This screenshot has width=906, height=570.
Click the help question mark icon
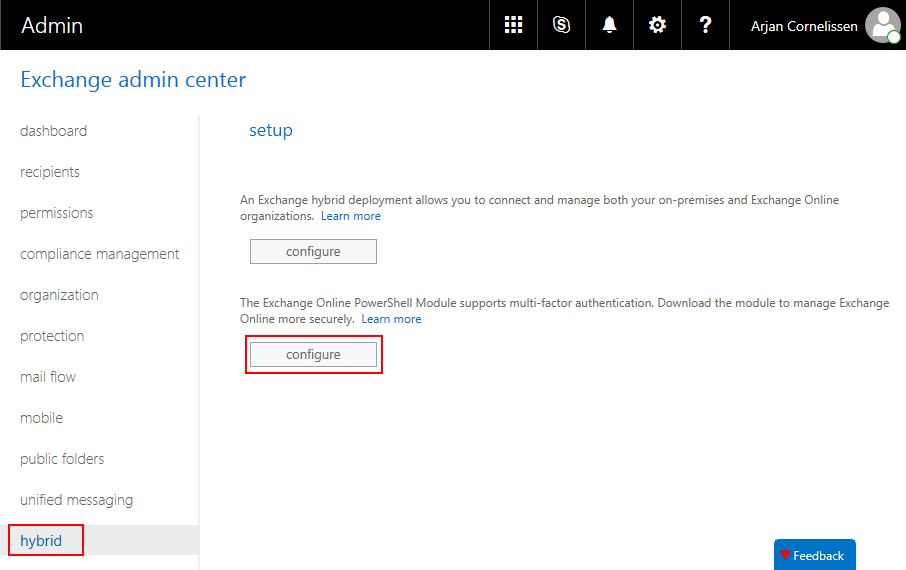click(705, 25)
